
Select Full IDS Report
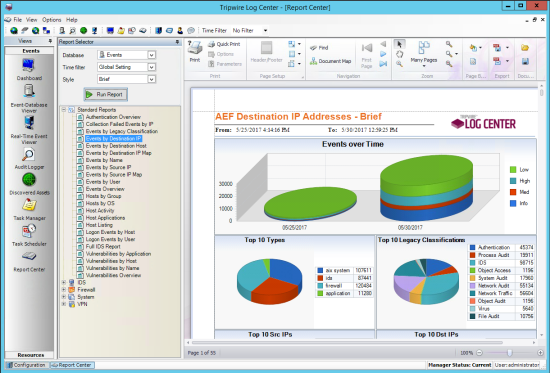click(x=103, y=246)
